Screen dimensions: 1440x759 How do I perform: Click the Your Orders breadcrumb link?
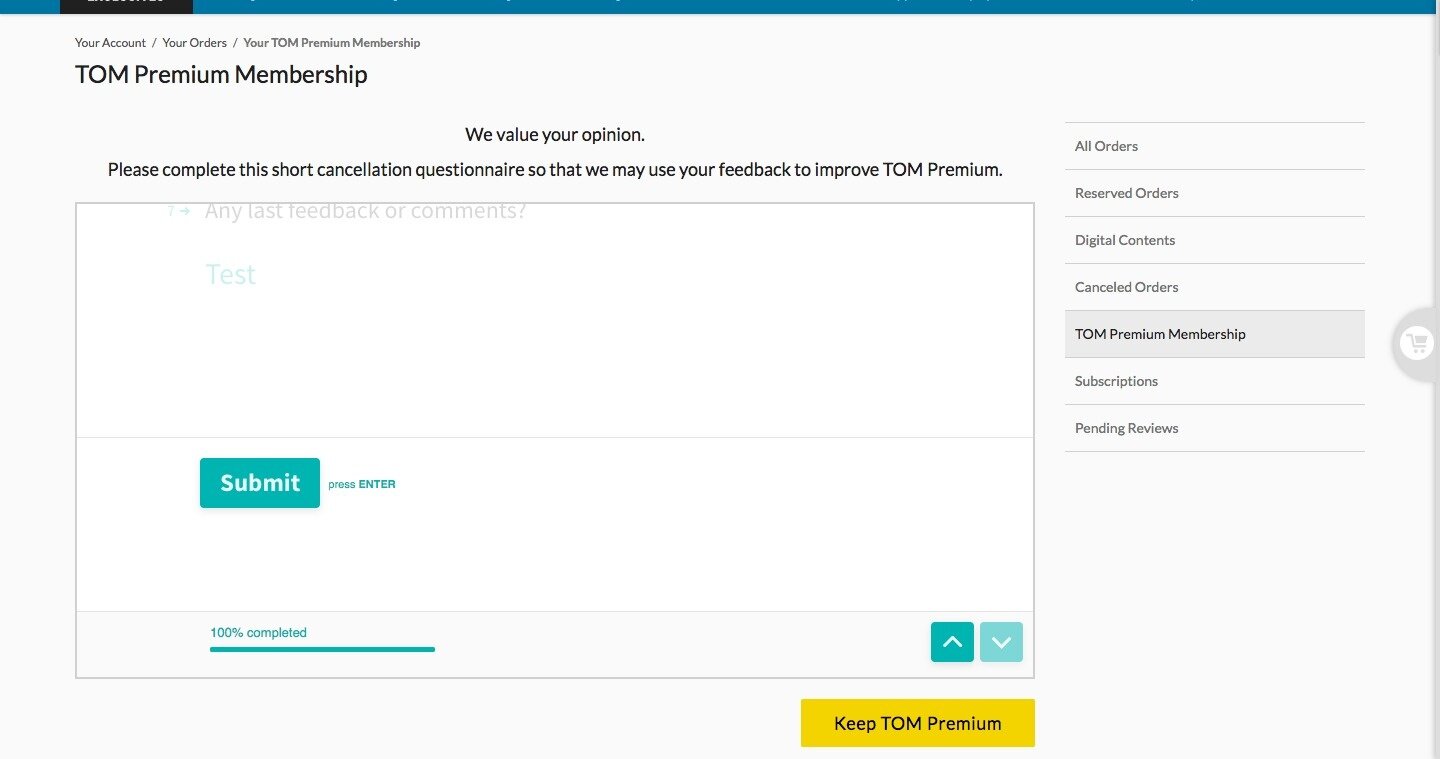[x=194, y=43]
